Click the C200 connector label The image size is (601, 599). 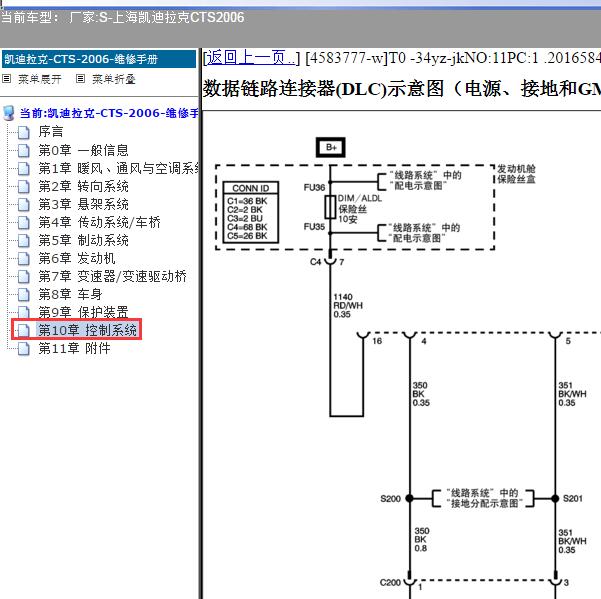390,583
